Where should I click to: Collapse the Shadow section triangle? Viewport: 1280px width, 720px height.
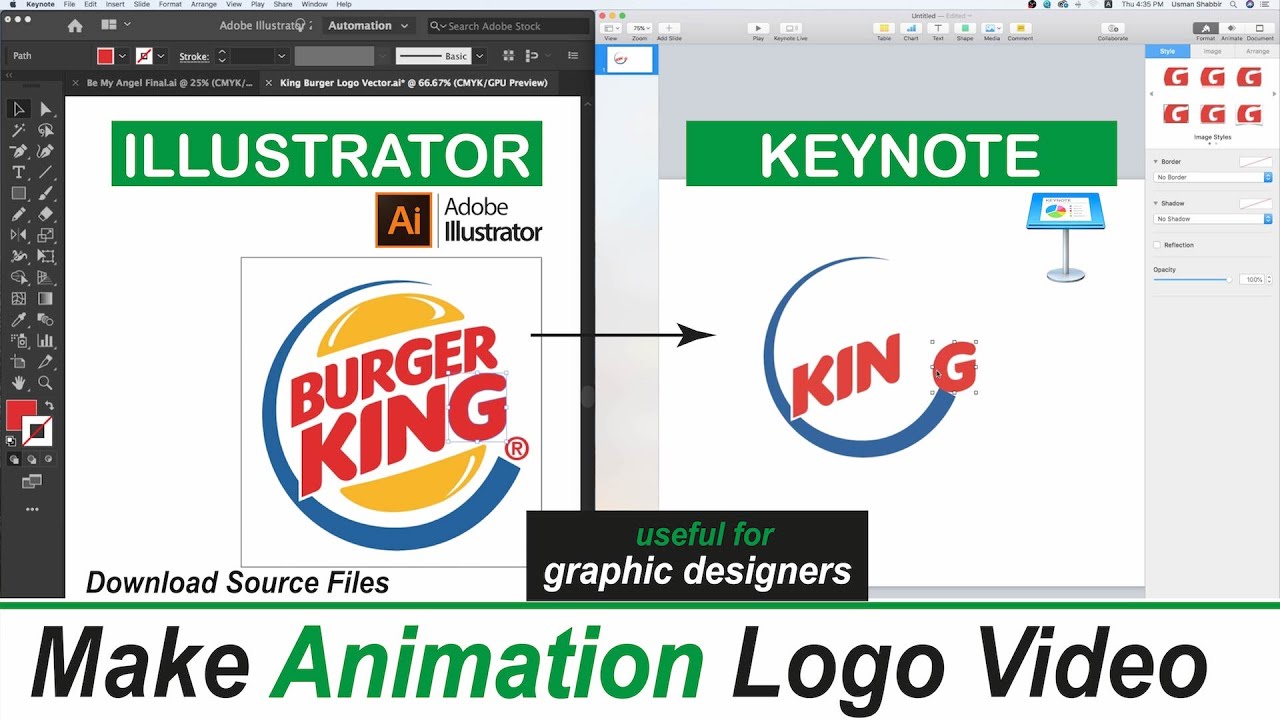tap(1156, 203)
